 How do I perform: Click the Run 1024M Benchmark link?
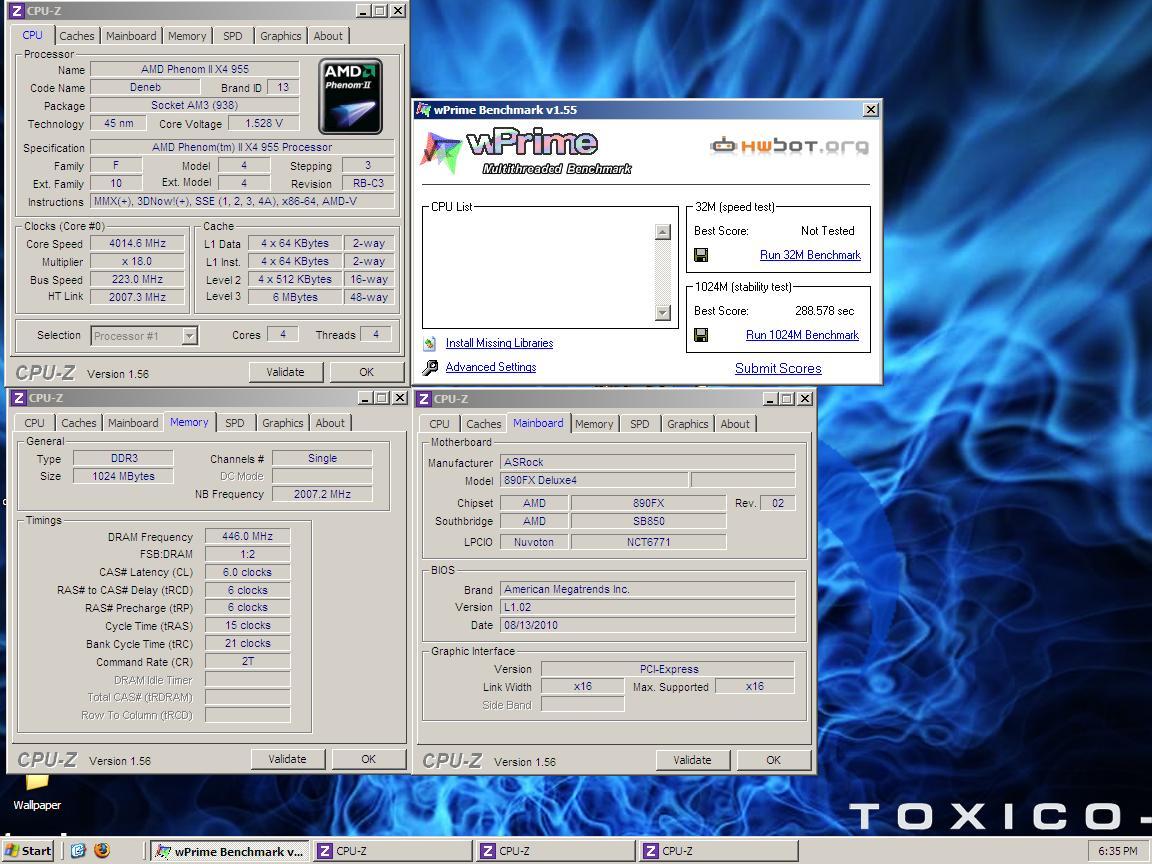point(802,335)
